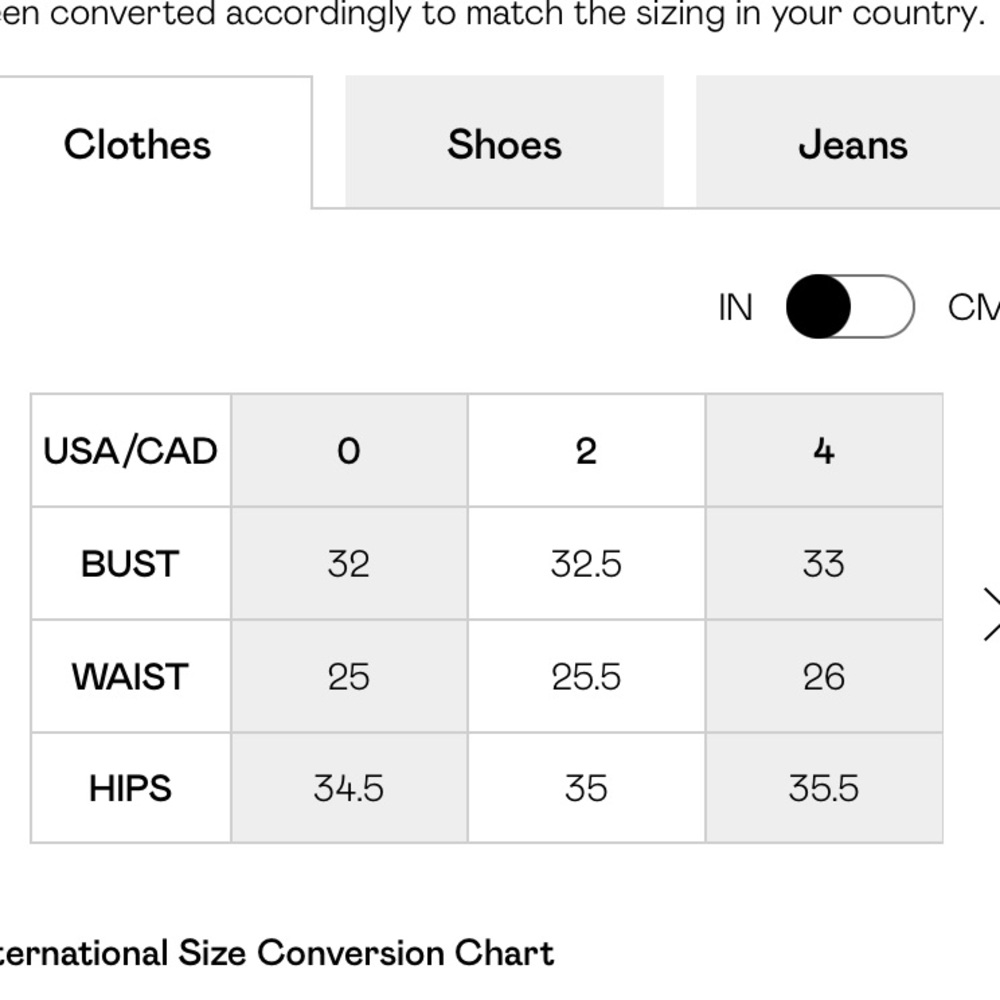Select size 4 column header
The height and width of the screenshot is (1000, 1000).
pyautogui.click(x=824, y=451)
